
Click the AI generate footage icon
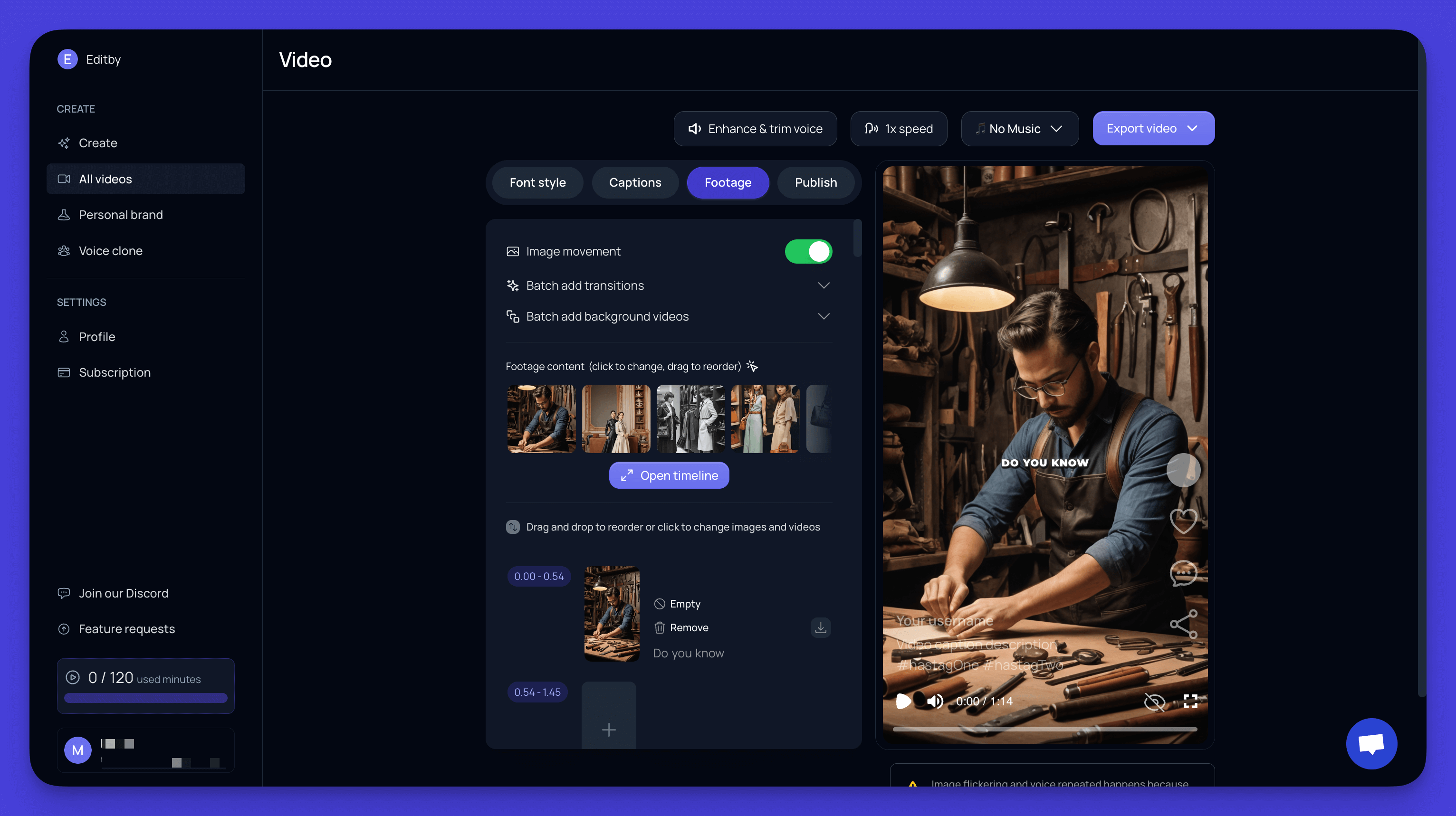tap(753, 366)
